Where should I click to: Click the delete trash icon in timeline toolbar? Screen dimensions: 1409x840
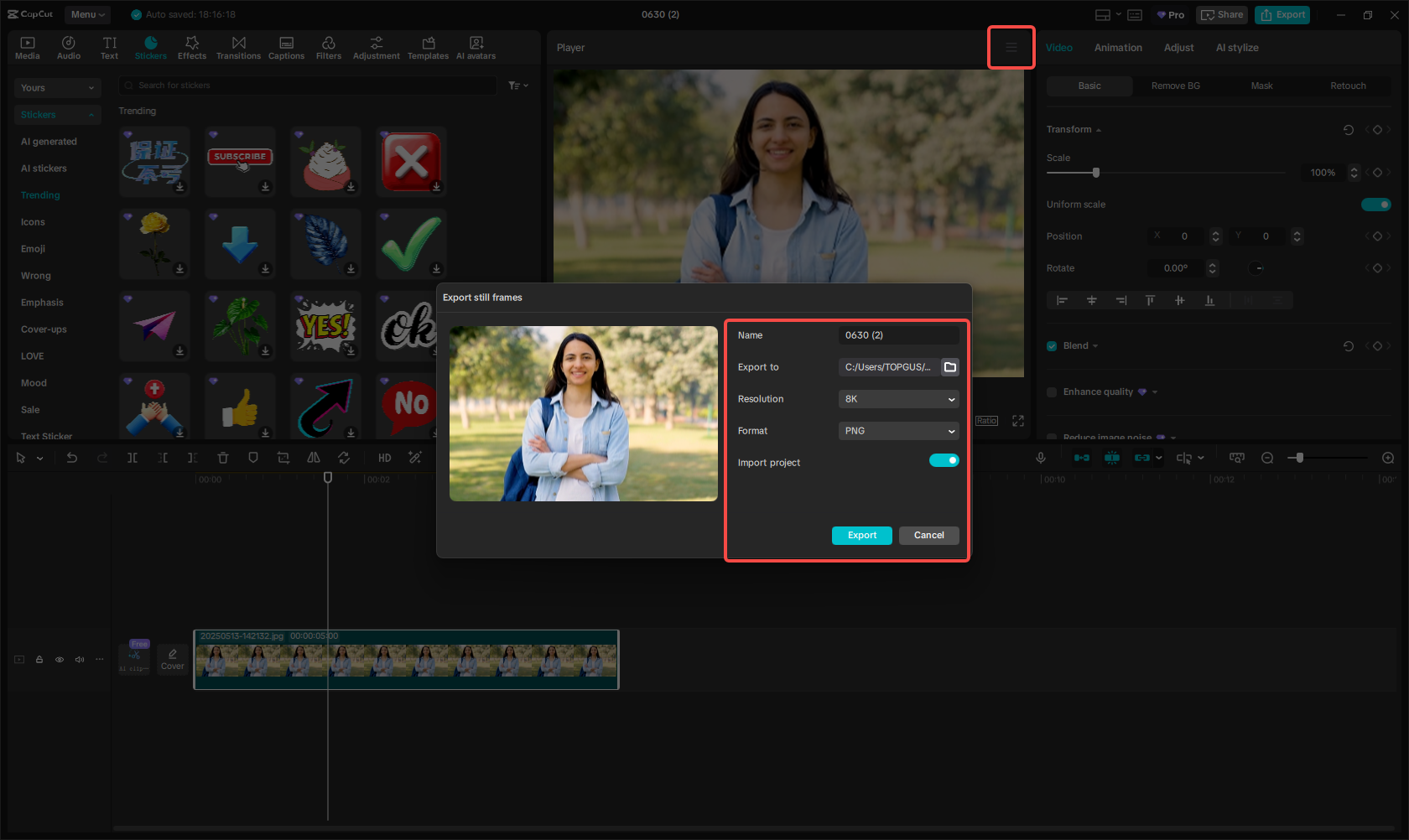[x=223, y=458]
